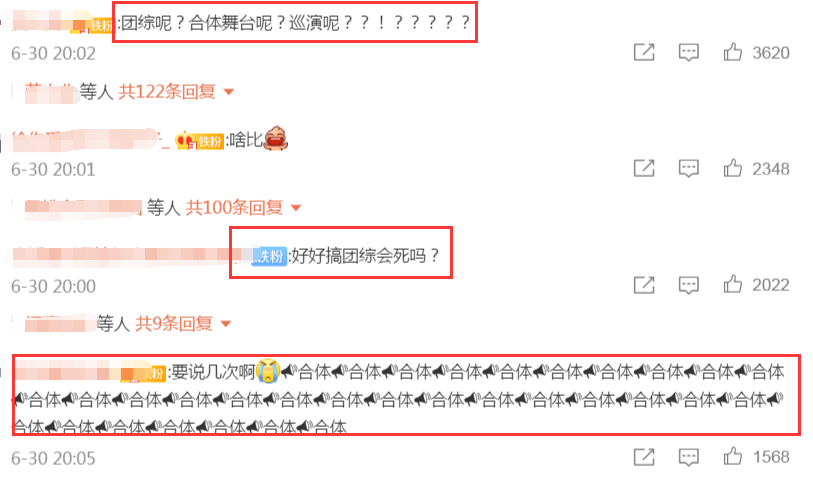Click the blue 铁粉 badge
This screenshot has width=813, height=477.
tap(269, 256)
